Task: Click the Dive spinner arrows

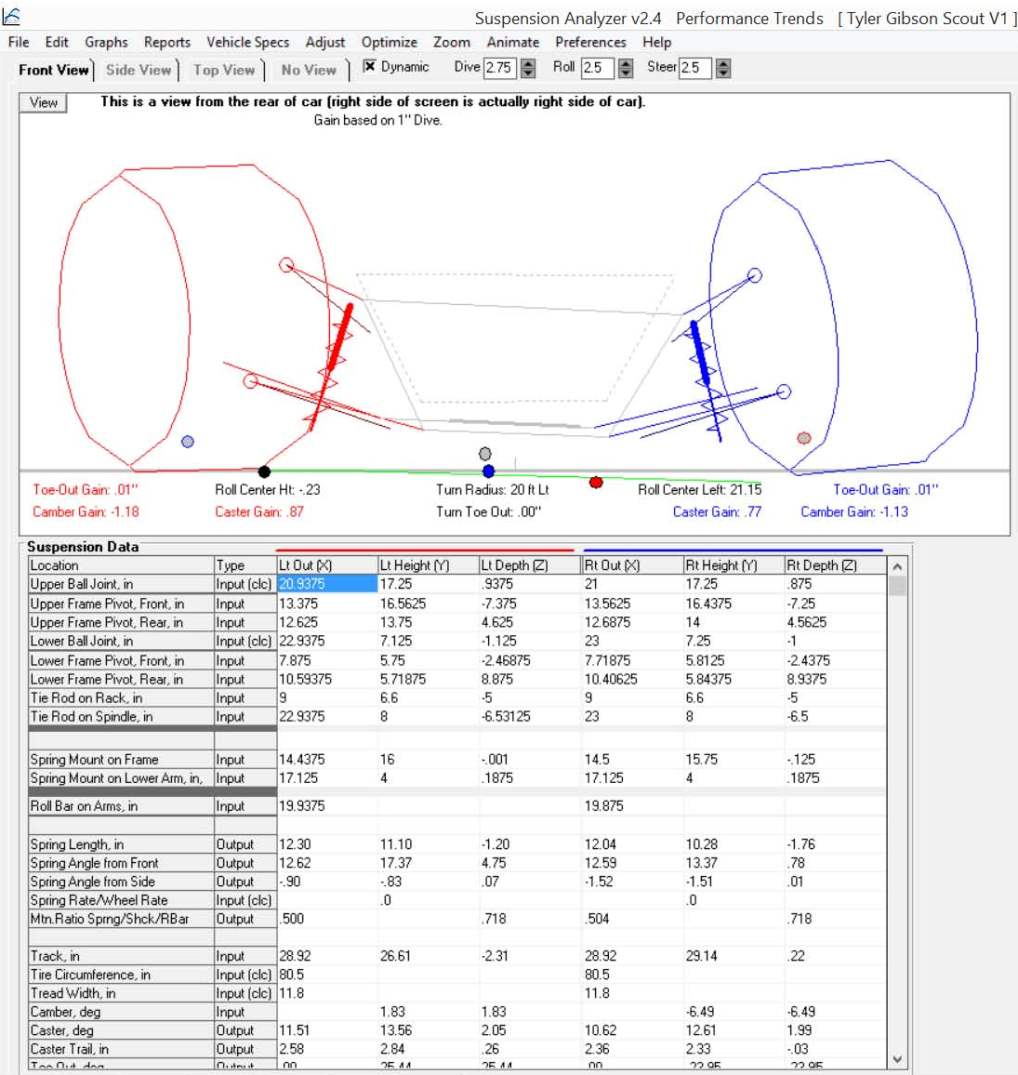Action: point(528,68)
